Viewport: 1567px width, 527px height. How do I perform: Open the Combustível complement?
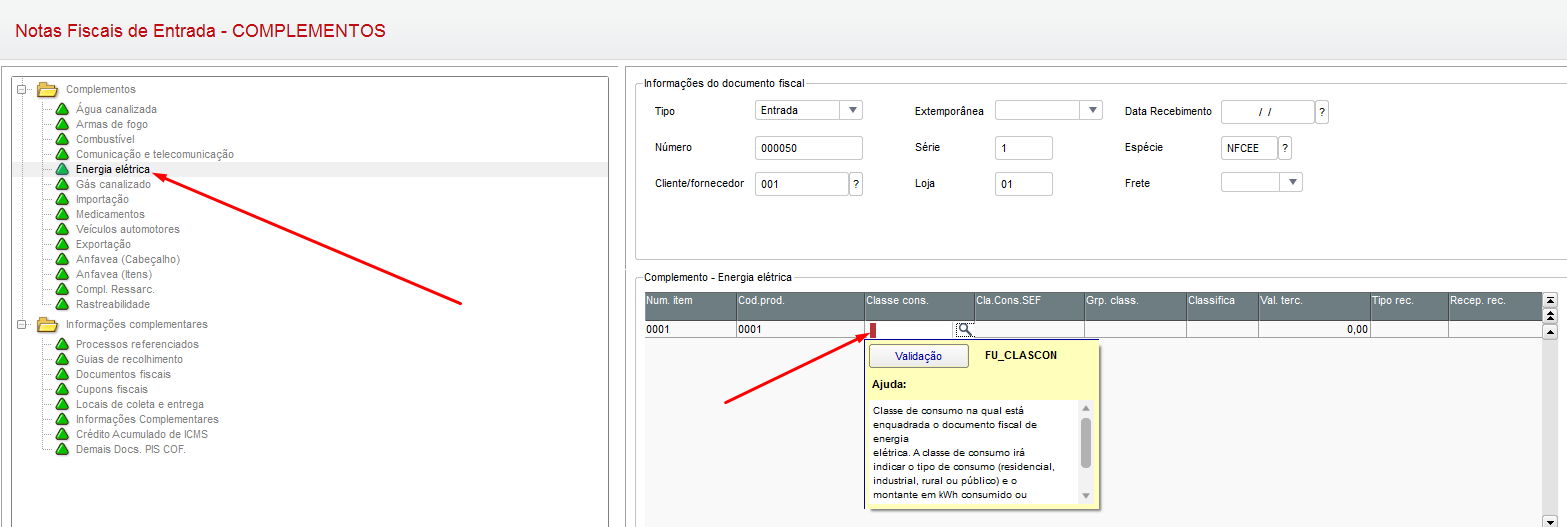click(x=105, y=139)
